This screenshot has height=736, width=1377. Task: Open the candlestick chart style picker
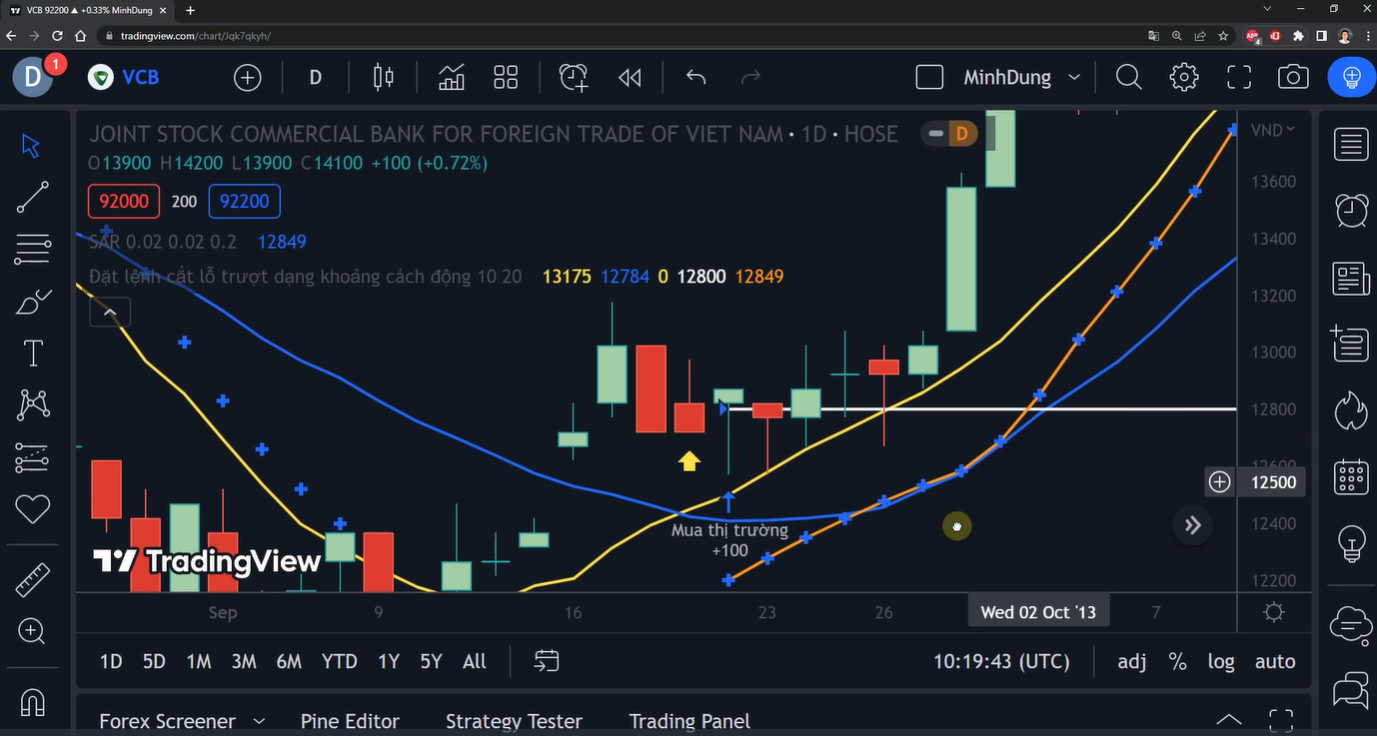point(383,77)
